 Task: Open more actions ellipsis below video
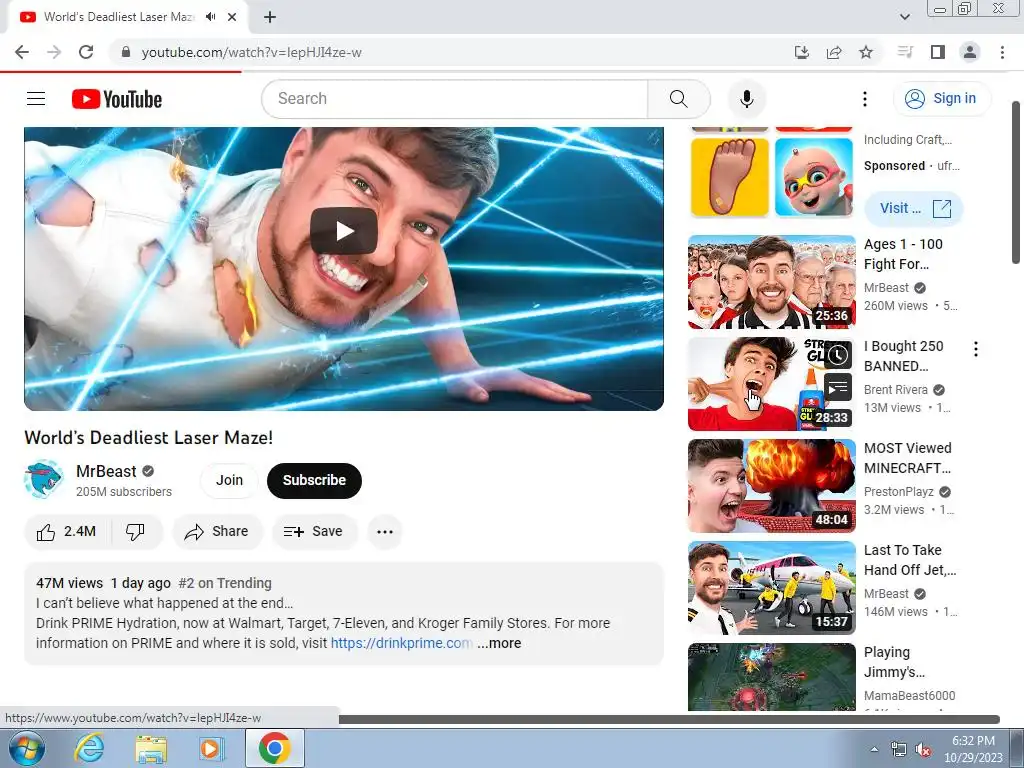[385, 532]
